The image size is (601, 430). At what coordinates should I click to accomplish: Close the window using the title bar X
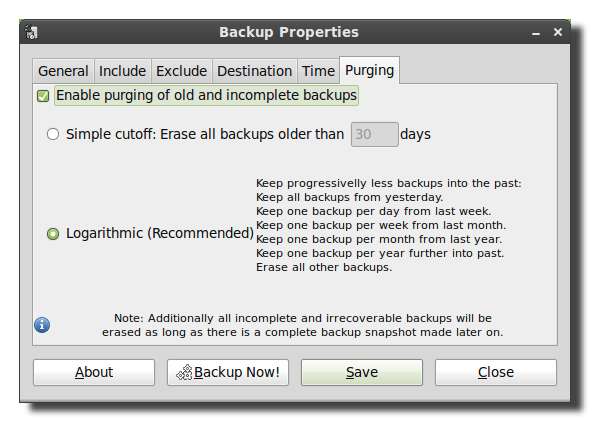coord(558,33)
